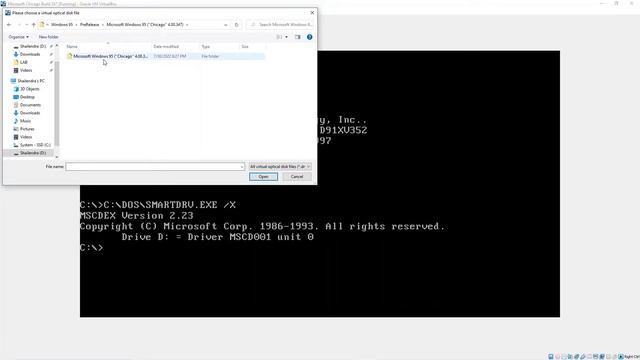The image size is (640, 360).
Task: Open the virtual optical disk file type filter
Action: (x=280, y=167)
